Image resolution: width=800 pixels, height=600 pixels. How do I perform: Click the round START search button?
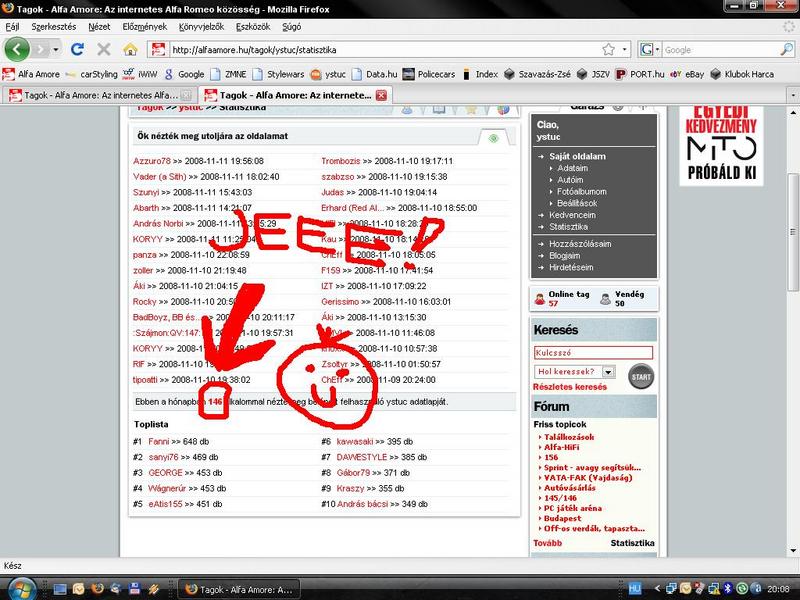641,377
